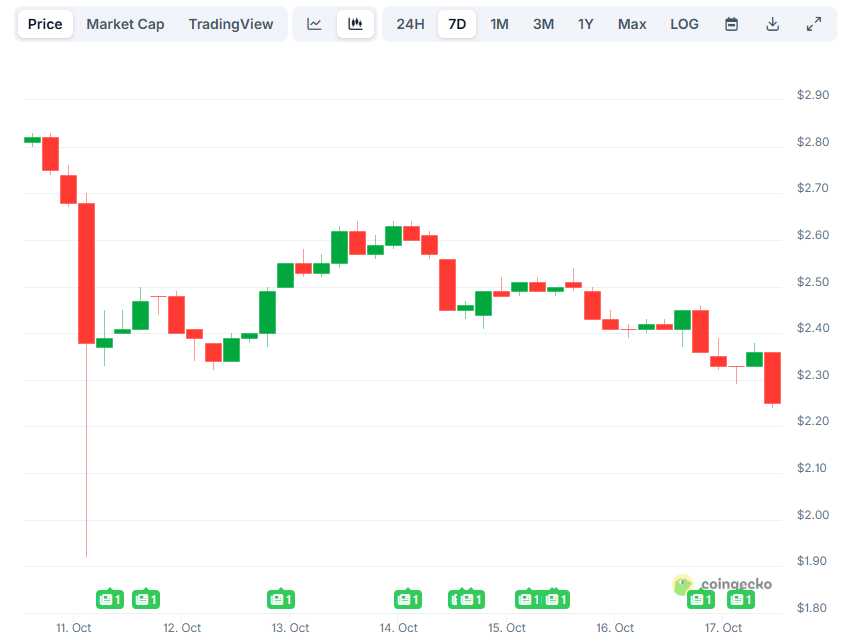Select the Price tab
This screenshot has width=845, height=642.
point(45,24)
